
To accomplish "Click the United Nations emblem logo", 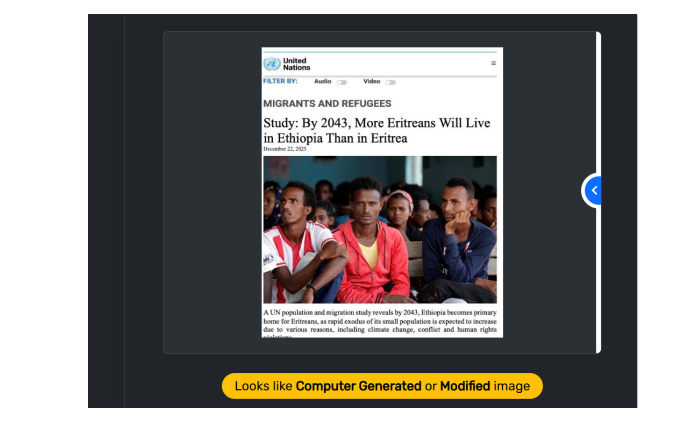I will click(x=271, y=64).
